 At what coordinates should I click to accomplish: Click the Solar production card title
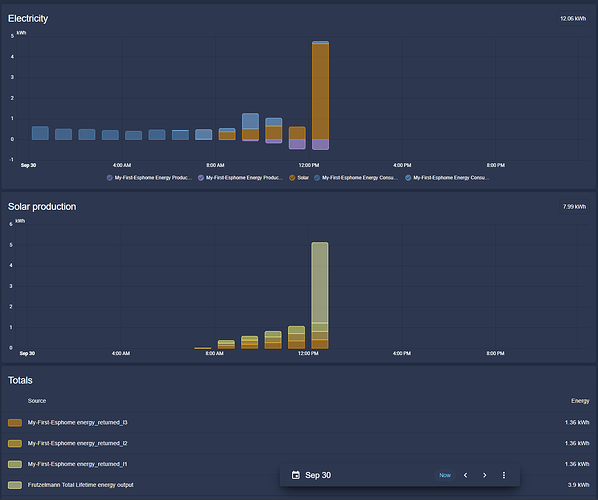pyautogui.click(x=42, y=207)
